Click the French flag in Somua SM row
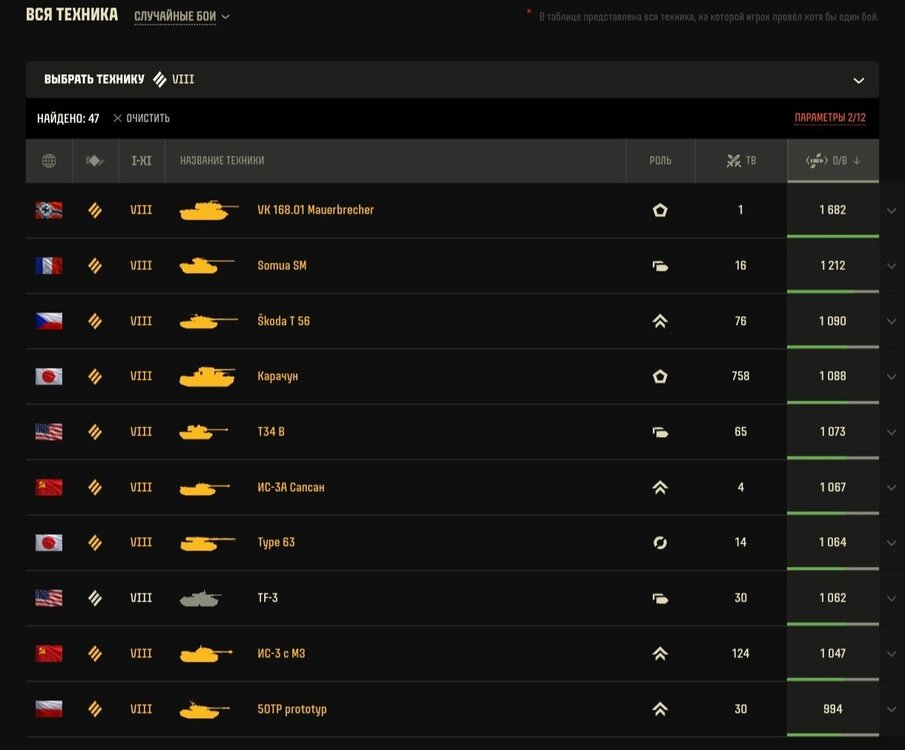This screenshot has width=905, height=750. (49, 266)
